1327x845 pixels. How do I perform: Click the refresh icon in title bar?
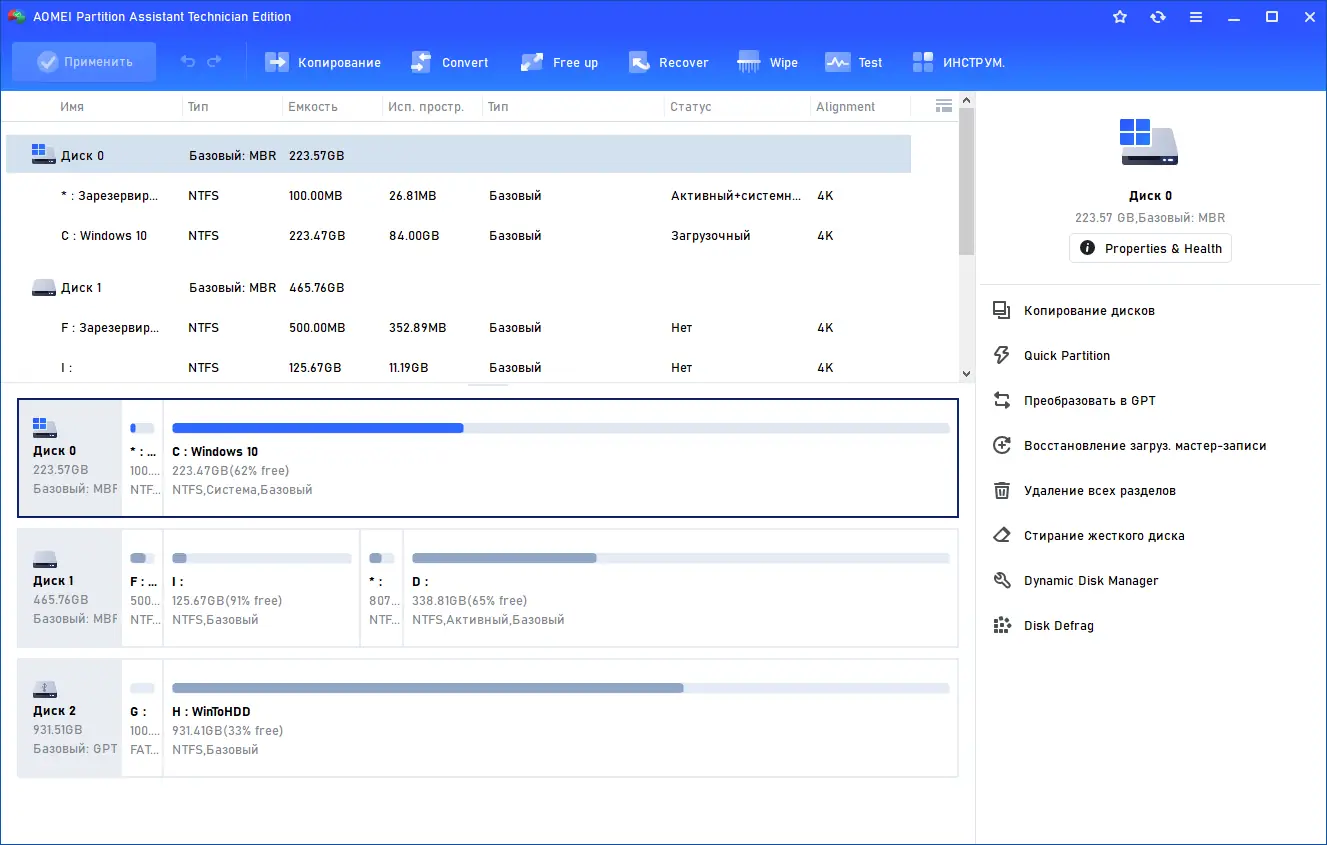(1158, 17)
